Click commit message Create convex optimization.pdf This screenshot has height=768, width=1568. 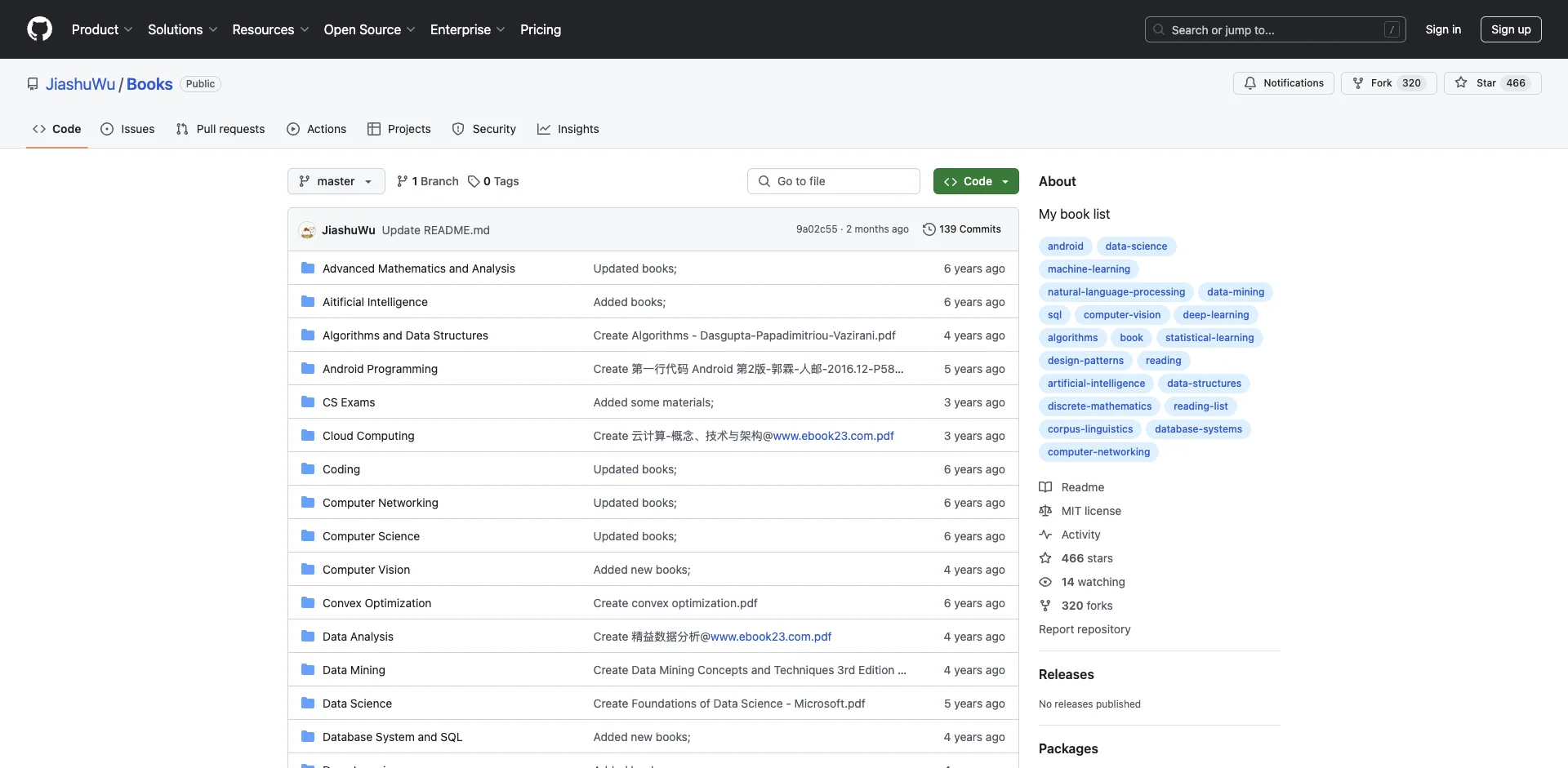tap(675, 603)
